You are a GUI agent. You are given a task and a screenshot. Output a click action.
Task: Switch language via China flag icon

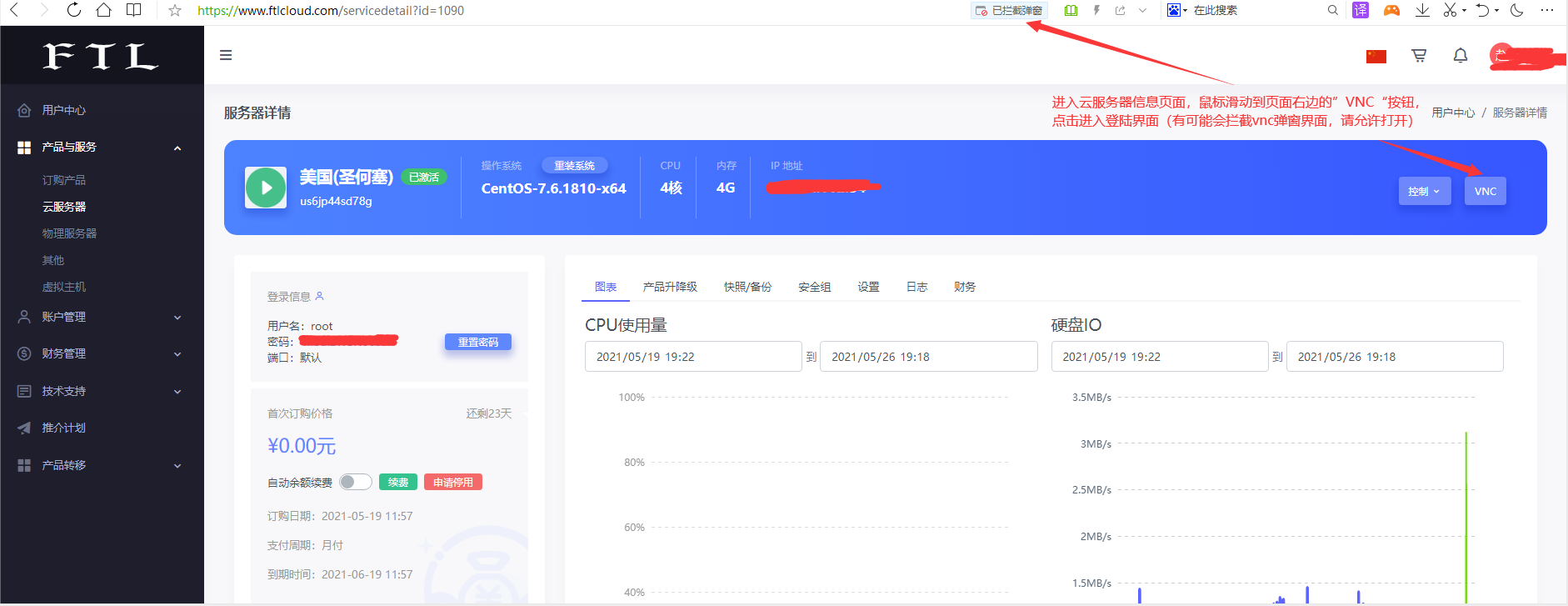click(1376, 56)
